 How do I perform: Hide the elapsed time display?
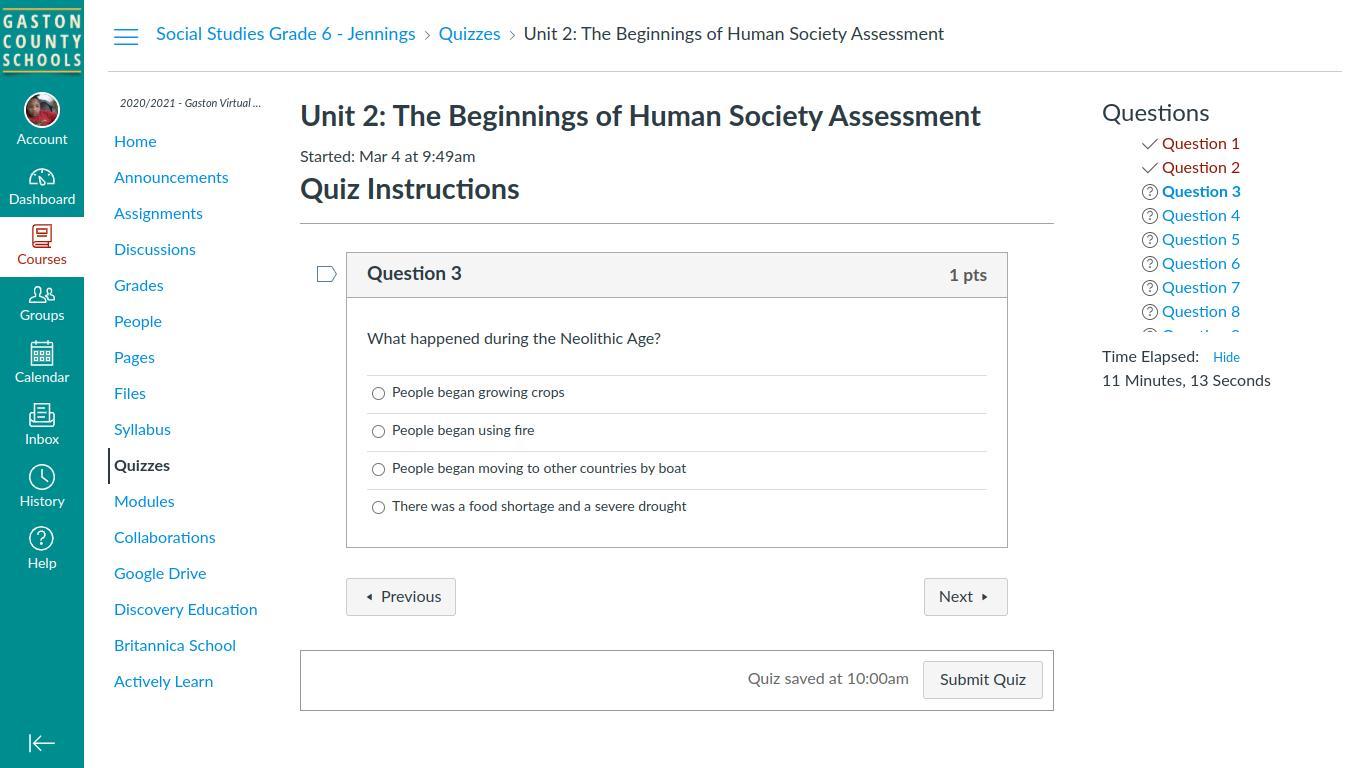point(1226,357)
